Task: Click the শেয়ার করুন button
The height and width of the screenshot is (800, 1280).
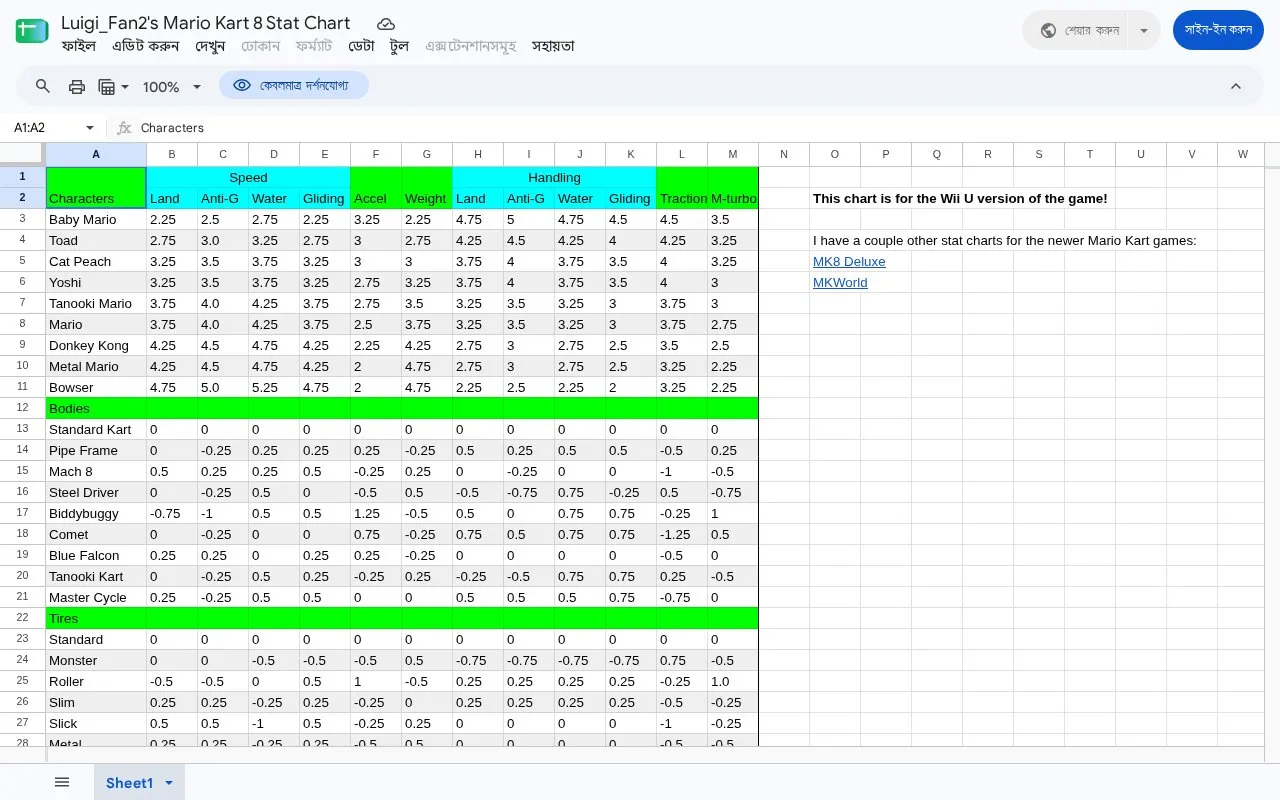Action: [x=1076, y=30]
